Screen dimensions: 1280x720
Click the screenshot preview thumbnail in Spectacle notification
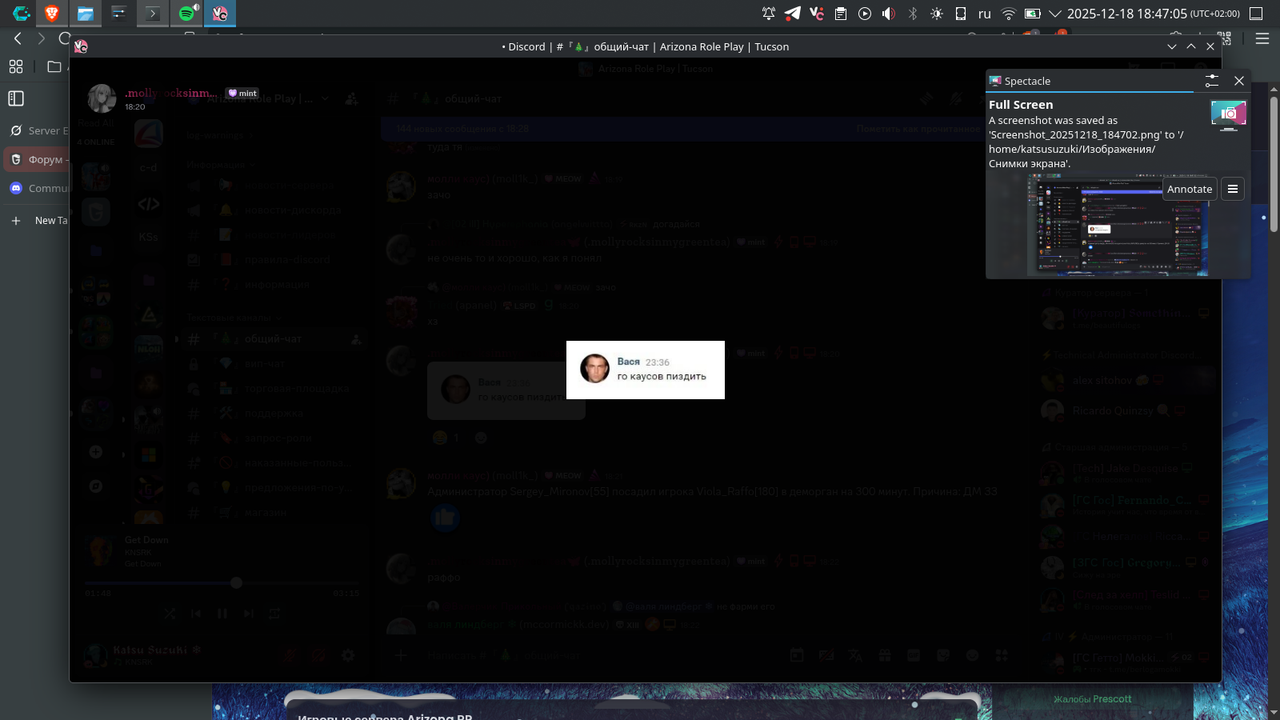coord(1118,225)
